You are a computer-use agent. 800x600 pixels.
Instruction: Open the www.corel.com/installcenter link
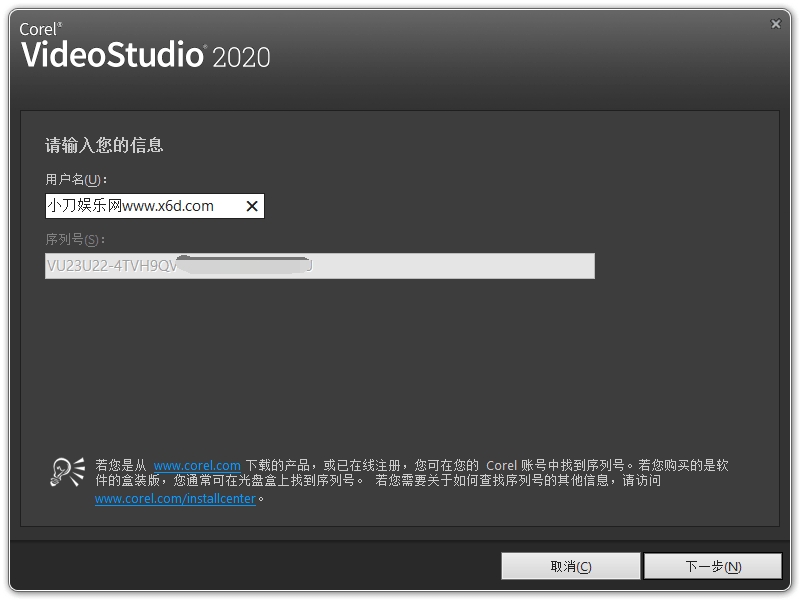pyautogui.click(x=175, y=499)
